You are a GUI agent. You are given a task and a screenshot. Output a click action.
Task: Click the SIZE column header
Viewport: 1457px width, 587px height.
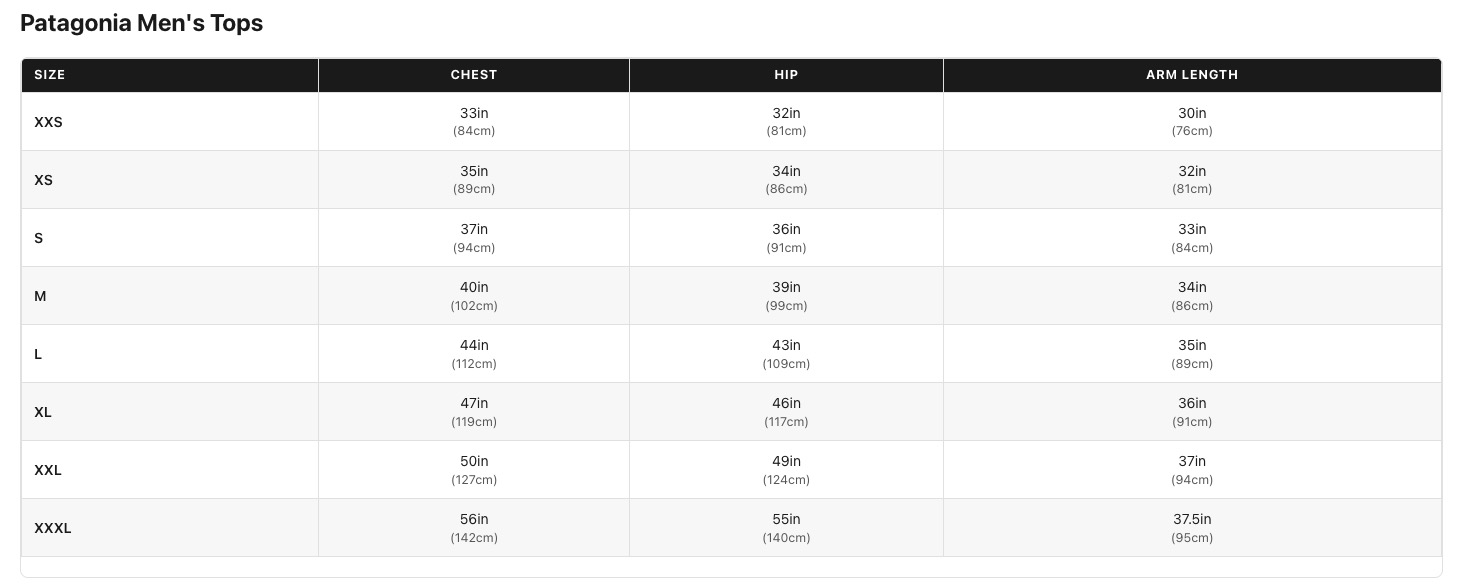tap(50, 75)
